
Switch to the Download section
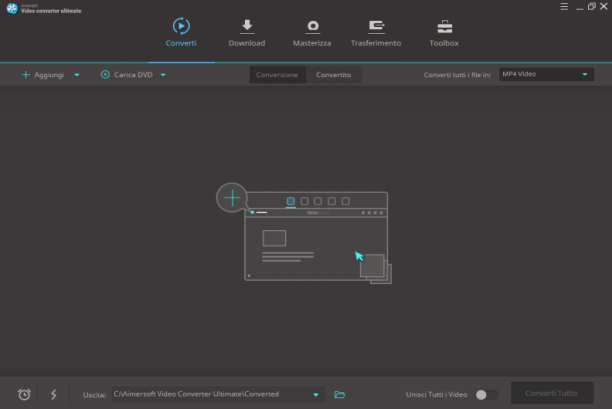coord(247,33)
